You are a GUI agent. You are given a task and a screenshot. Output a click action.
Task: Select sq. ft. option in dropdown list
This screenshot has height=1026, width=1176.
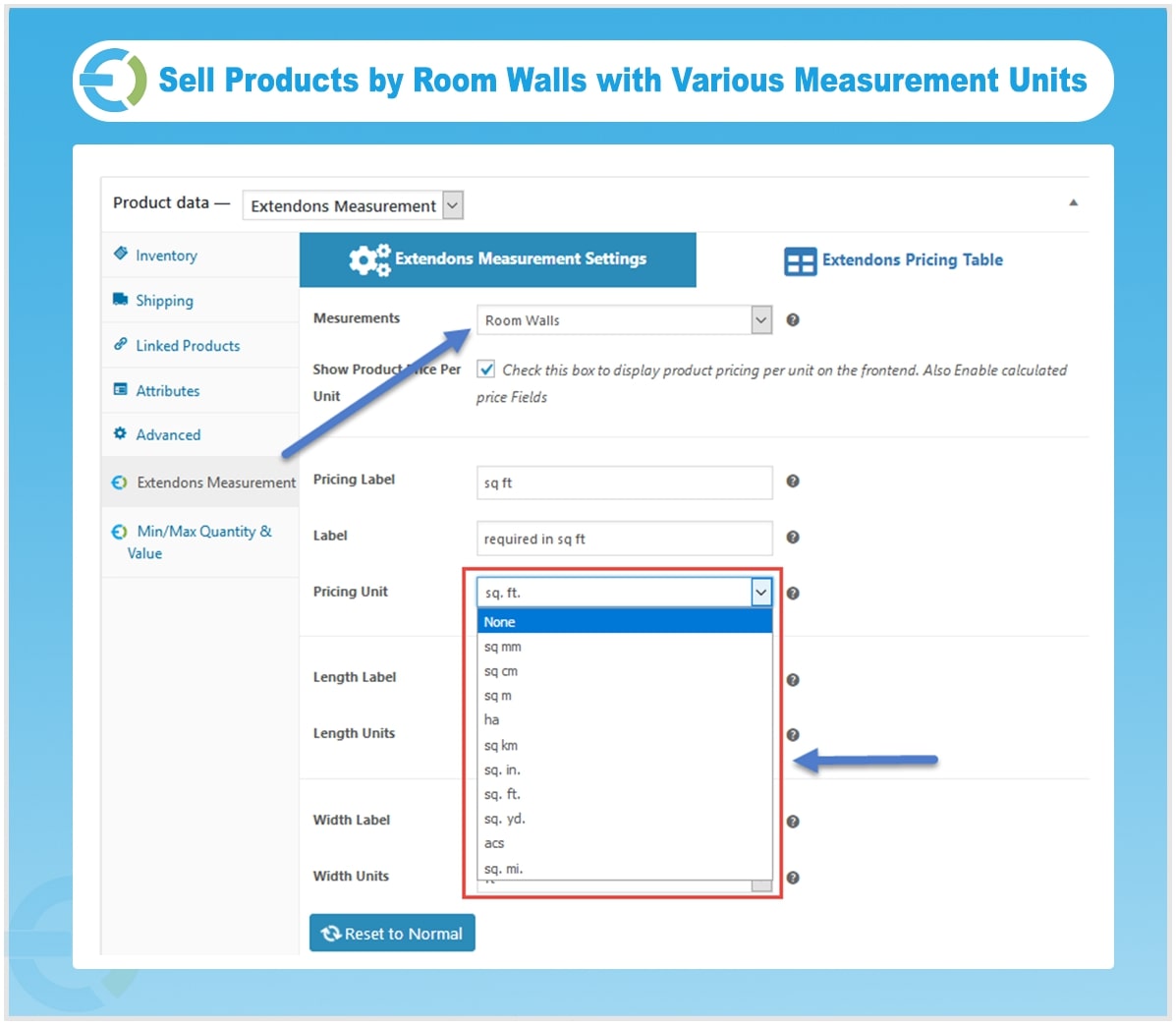pyautogui.click(x=624, y=794)
